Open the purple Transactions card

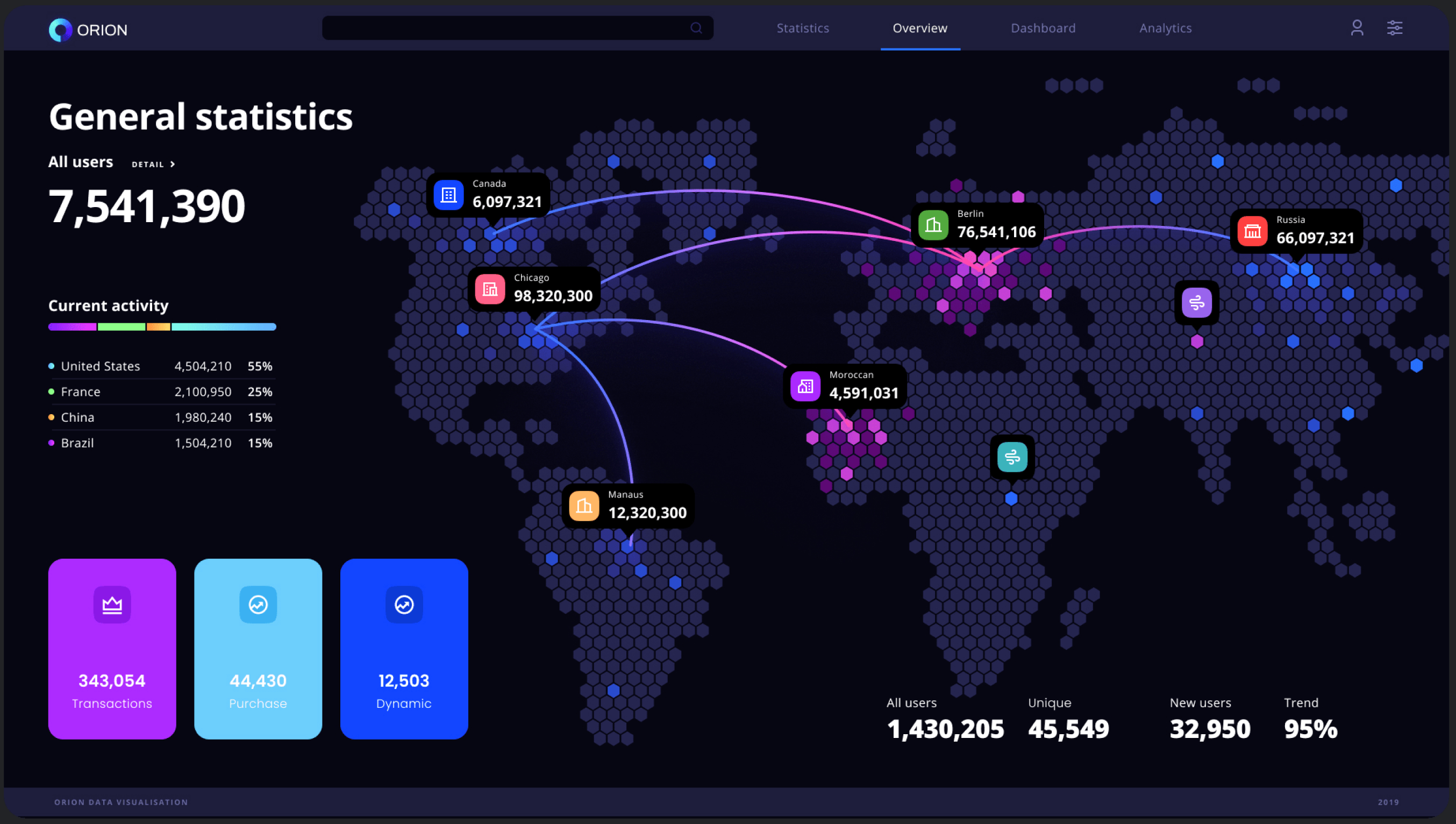pyautogui.click(x=112, y=649)
